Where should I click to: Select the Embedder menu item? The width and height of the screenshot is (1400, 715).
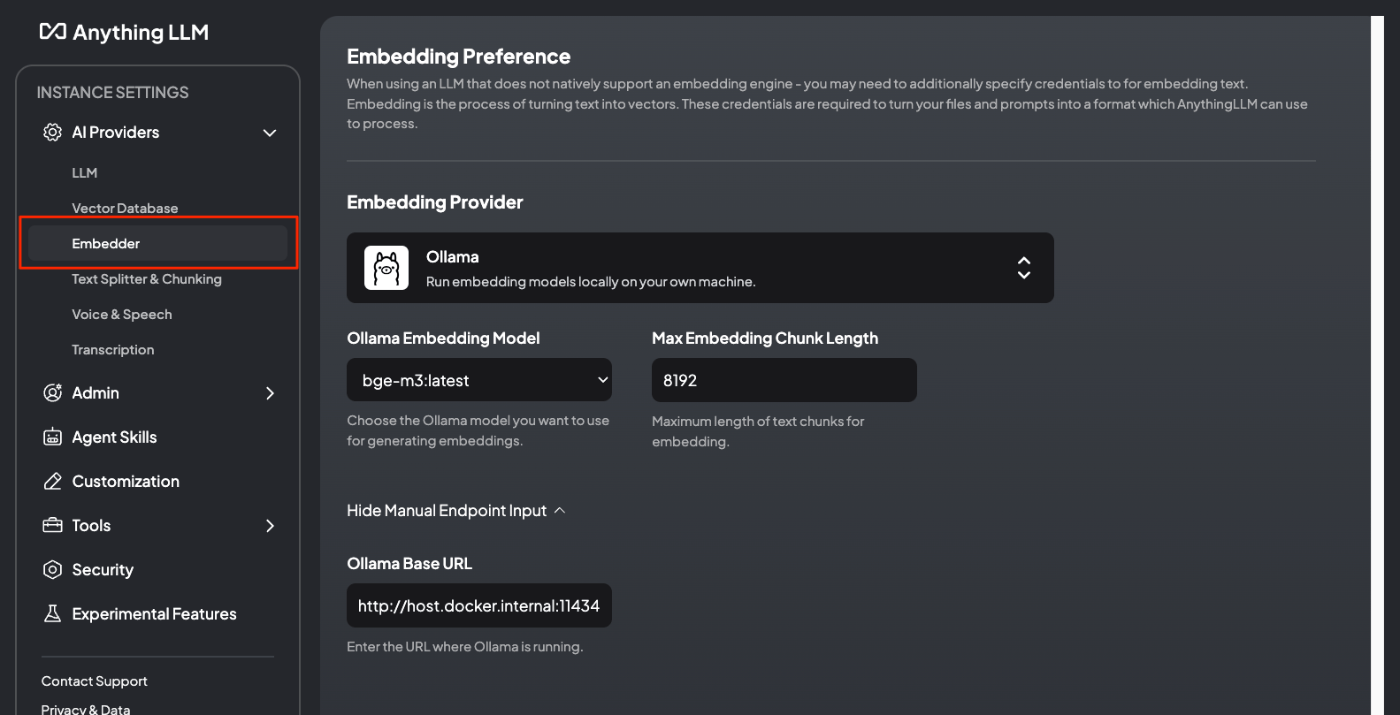(x=158, y=244)
